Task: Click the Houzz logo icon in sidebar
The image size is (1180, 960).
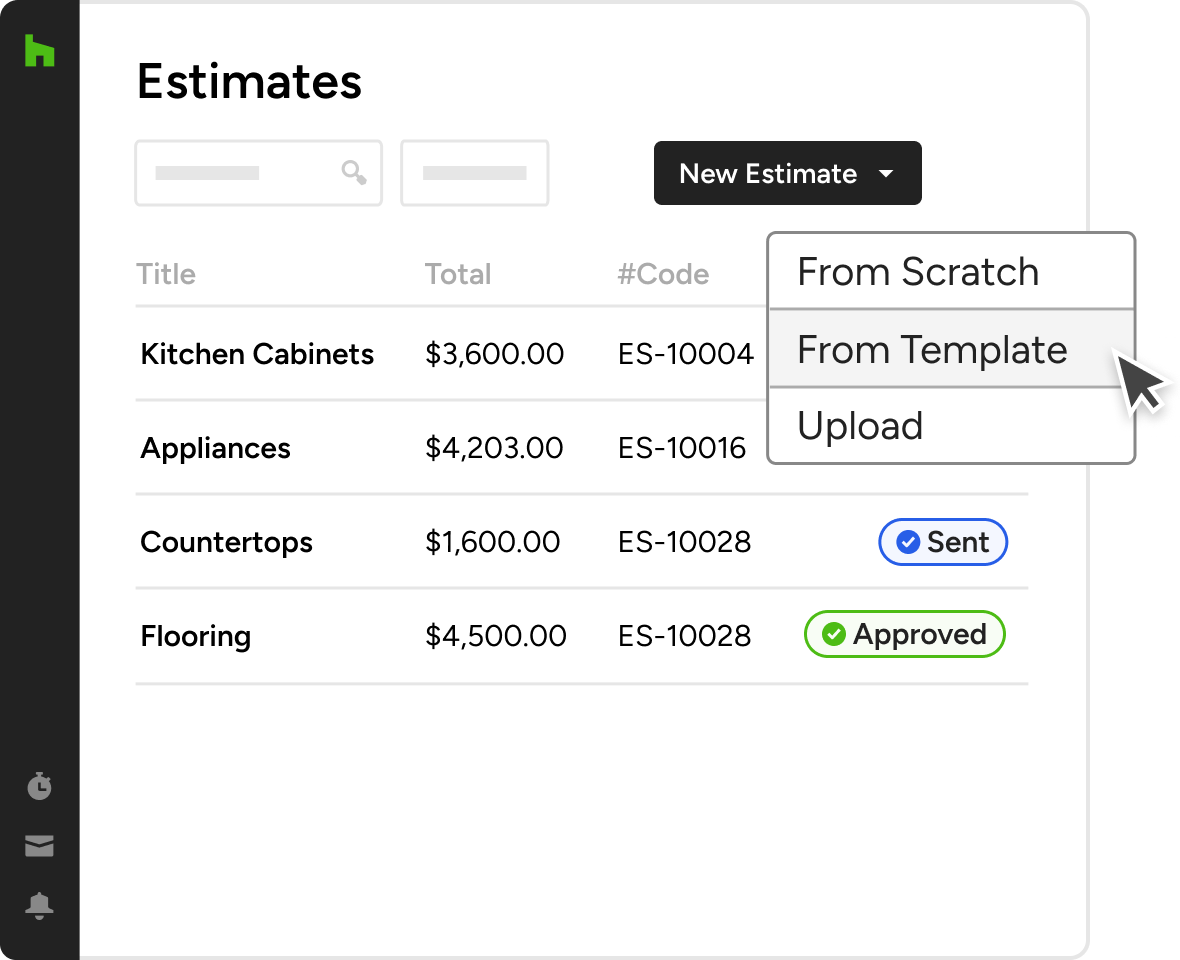Action: click(x=39, y=51)
